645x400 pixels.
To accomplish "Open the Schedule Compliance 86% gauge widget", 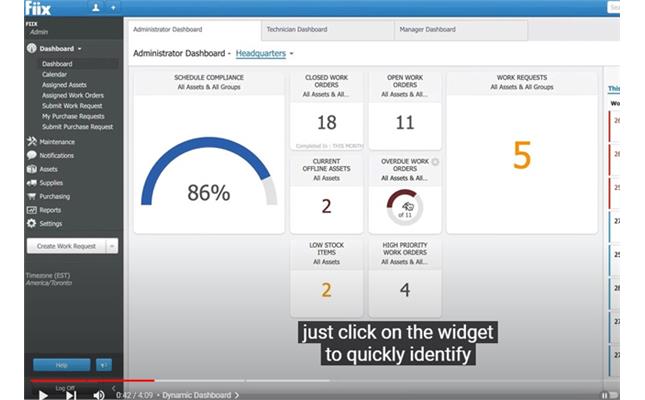I will [x=209, y=152].
